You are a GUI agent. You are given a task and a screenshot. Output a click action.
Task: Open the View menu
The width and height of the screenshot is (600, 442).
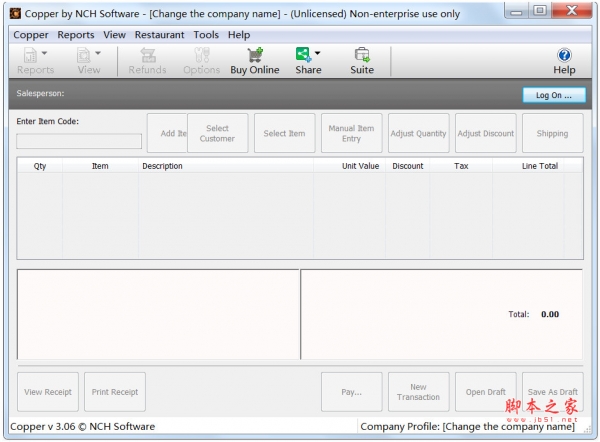pyautogui.click(x=114, y=35)
